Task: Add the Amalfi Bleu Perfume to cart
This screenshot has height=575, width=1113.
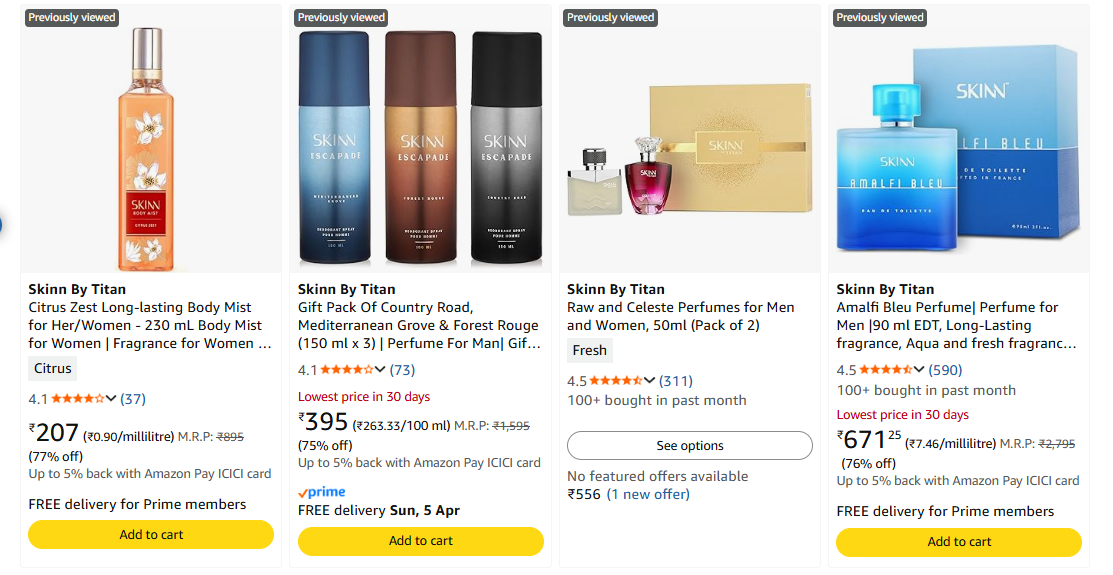Action: coord(959,542)
